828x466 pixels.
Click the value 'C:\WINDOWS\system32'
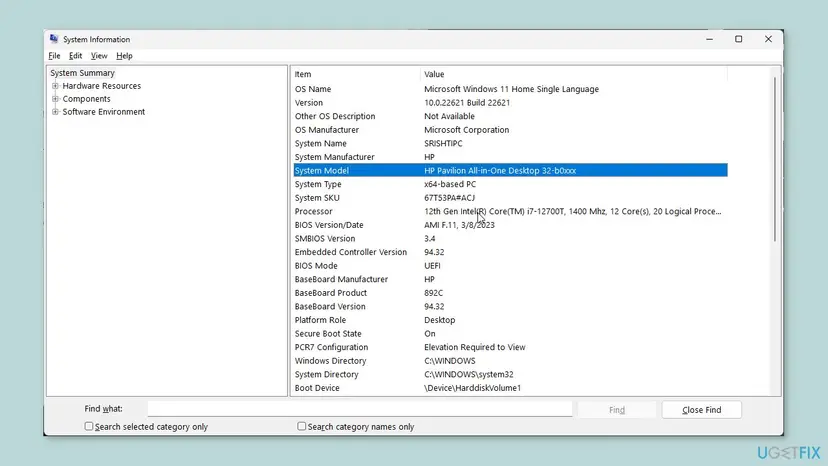click(468, 374)
